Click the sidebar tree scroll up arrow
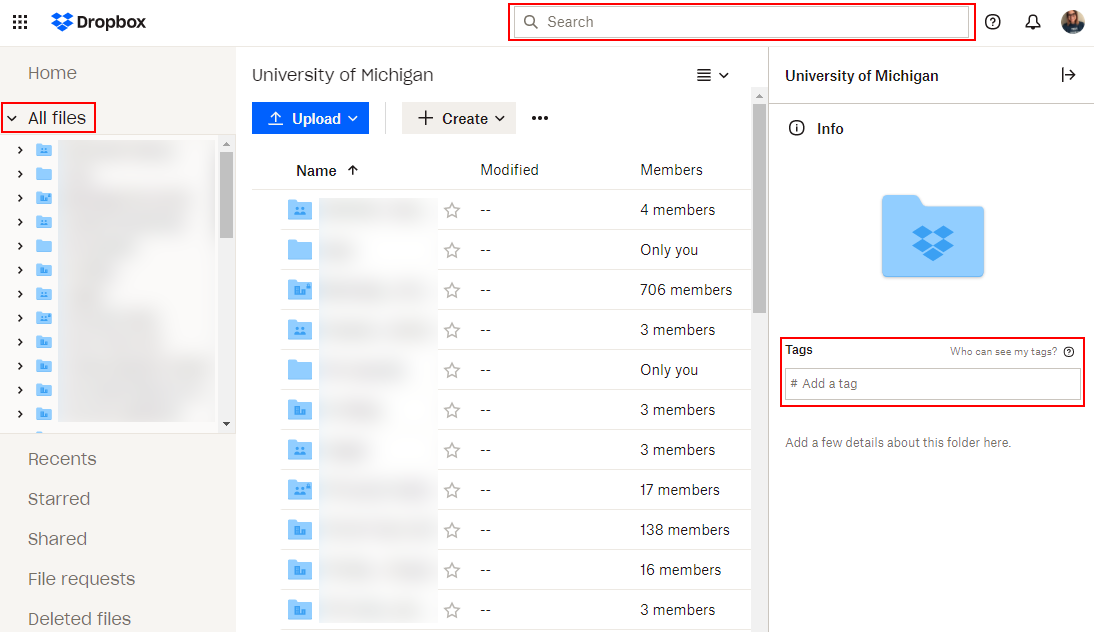Viewport: 1094px width, 632px height. pyautogui.click(x=226, y=144)
